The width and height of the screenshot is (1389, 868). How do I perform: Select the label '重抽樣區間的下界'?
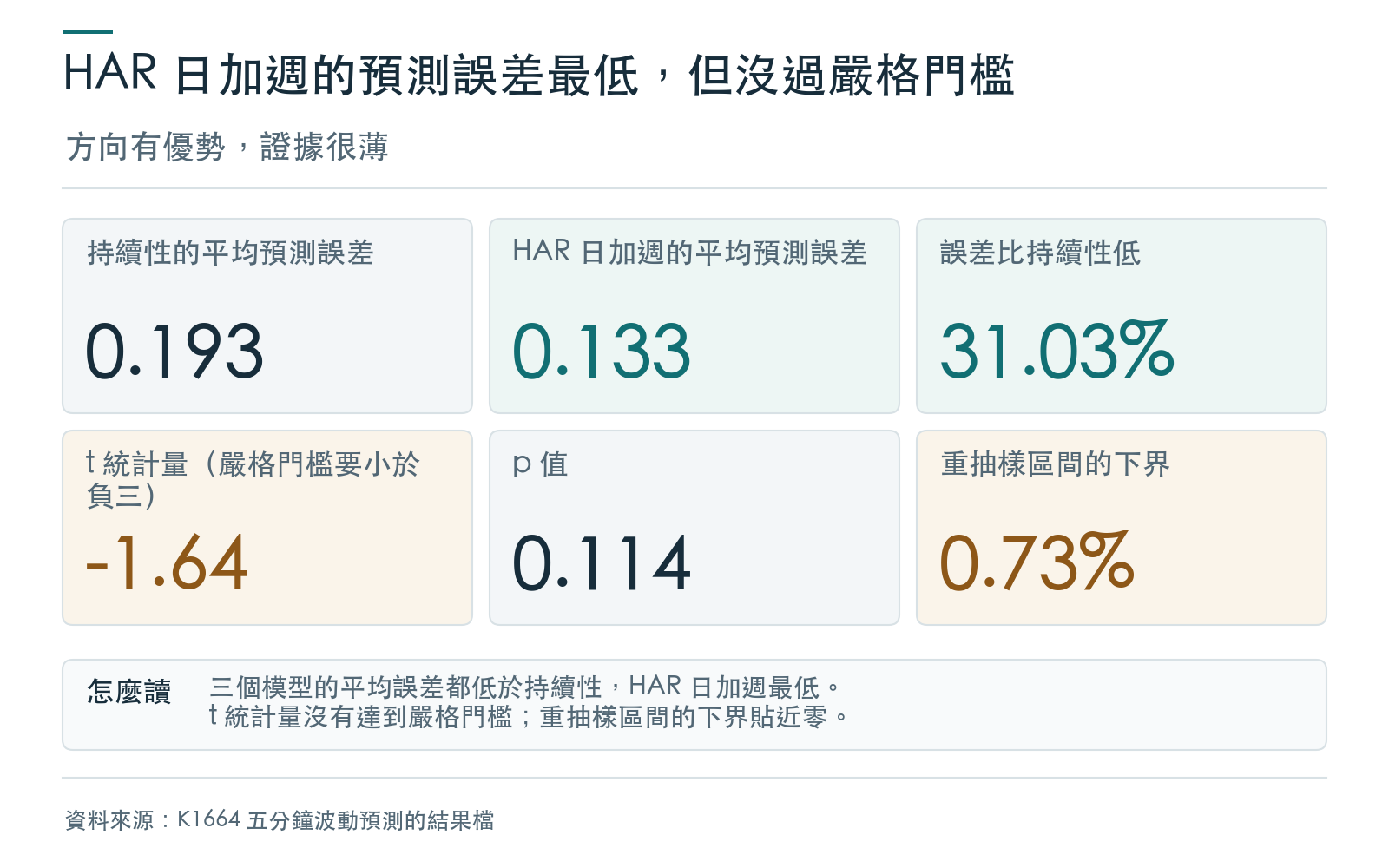(1055, 464)
